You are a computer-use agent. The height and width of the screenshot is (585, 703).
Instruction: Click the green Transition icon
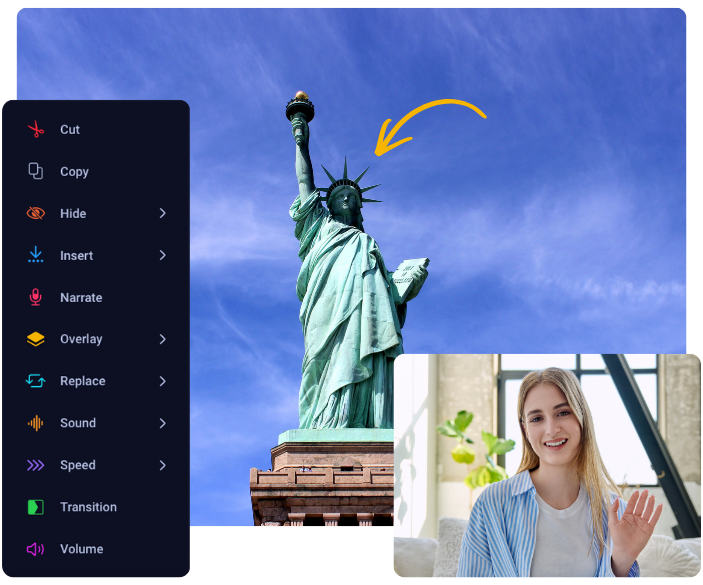pos(35,507)
